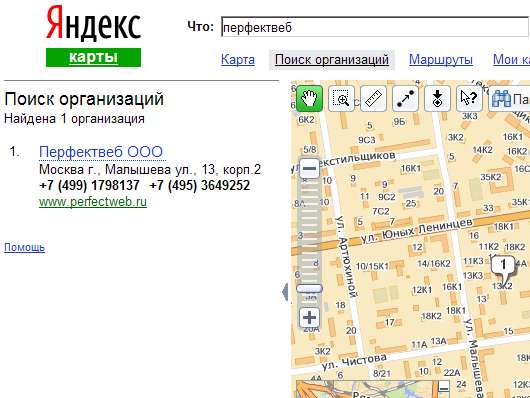Open the Перфектвеб ООО result link
The image size is (530, 398).
[x=101, y=152]
